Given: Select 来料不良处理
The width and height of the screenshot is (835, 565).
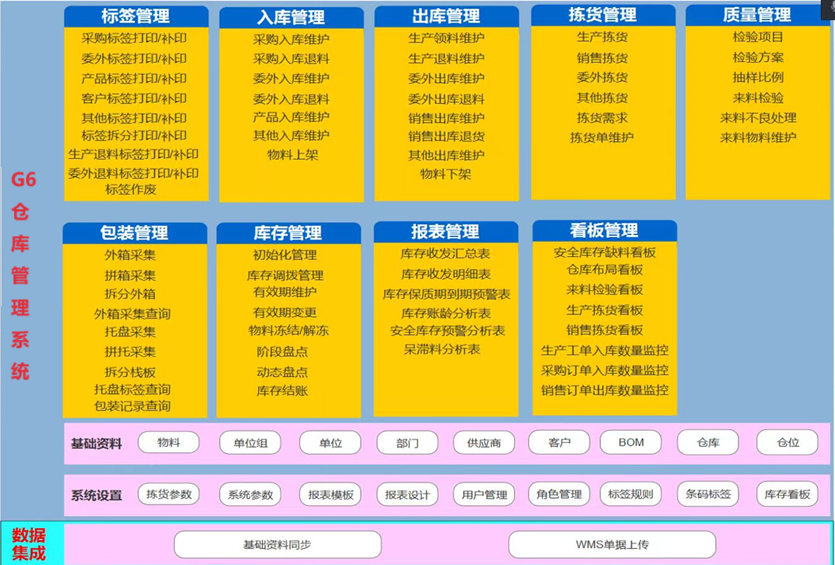Looking at the screenshot, I should click(758, 118).
